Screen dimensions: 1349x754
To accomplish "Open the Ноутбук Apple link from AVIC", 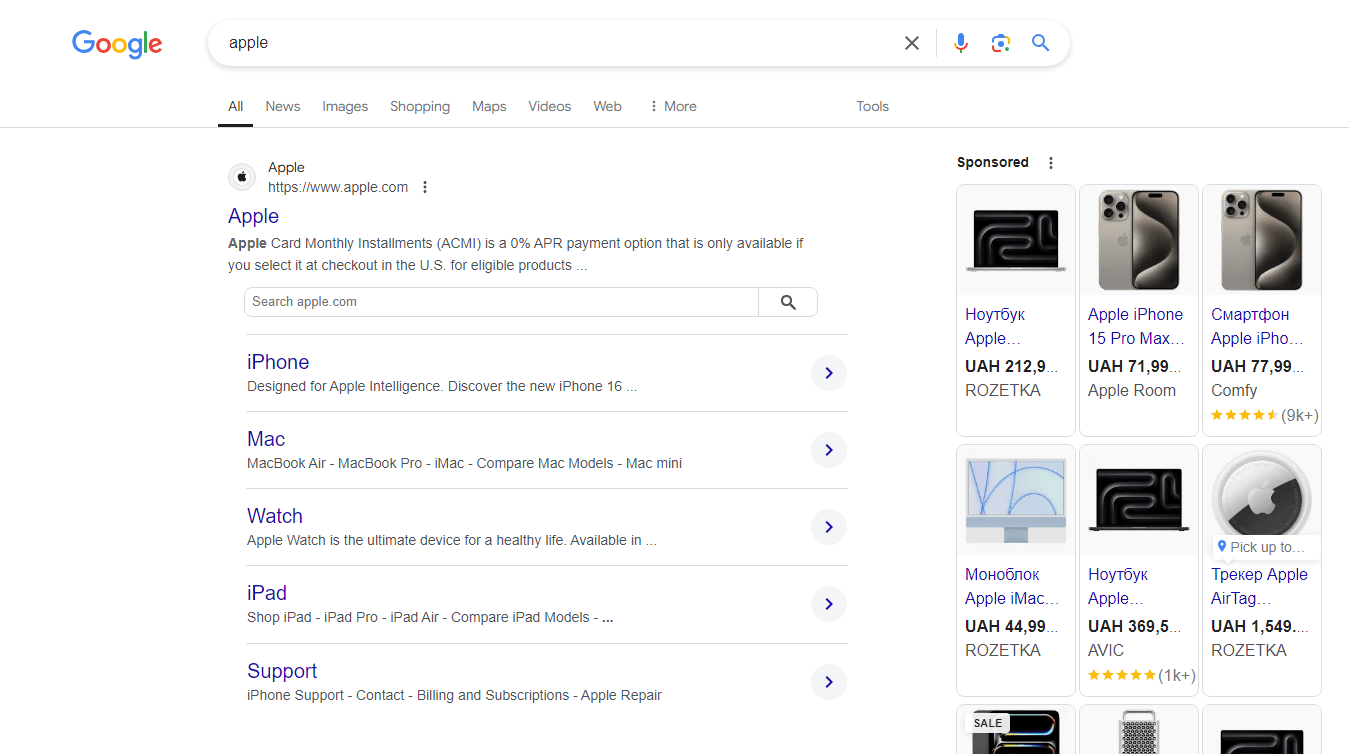I will click(1118, 586).
